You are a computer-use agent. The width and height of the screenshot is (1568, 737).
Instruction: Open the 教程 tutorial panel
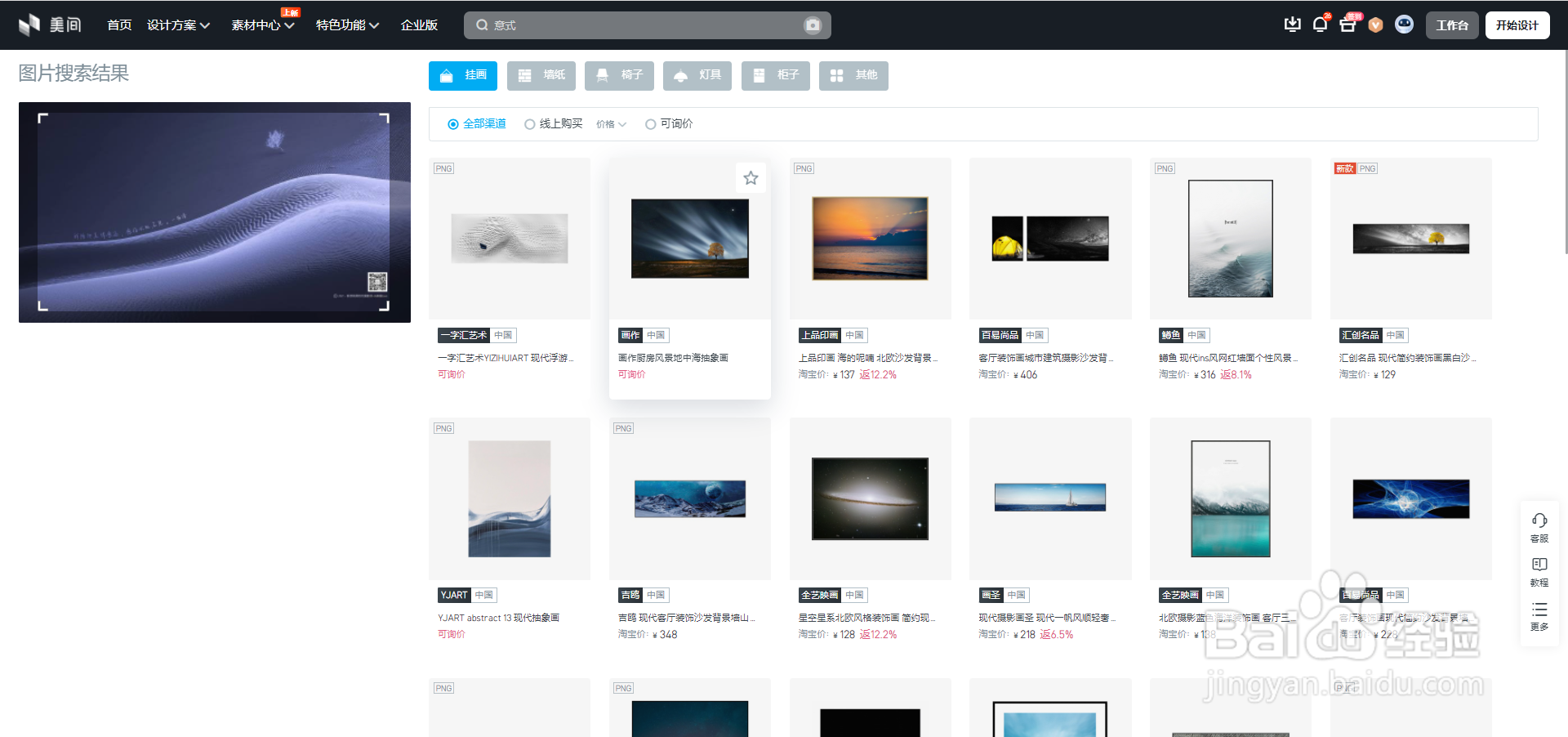pos(1539,571)
